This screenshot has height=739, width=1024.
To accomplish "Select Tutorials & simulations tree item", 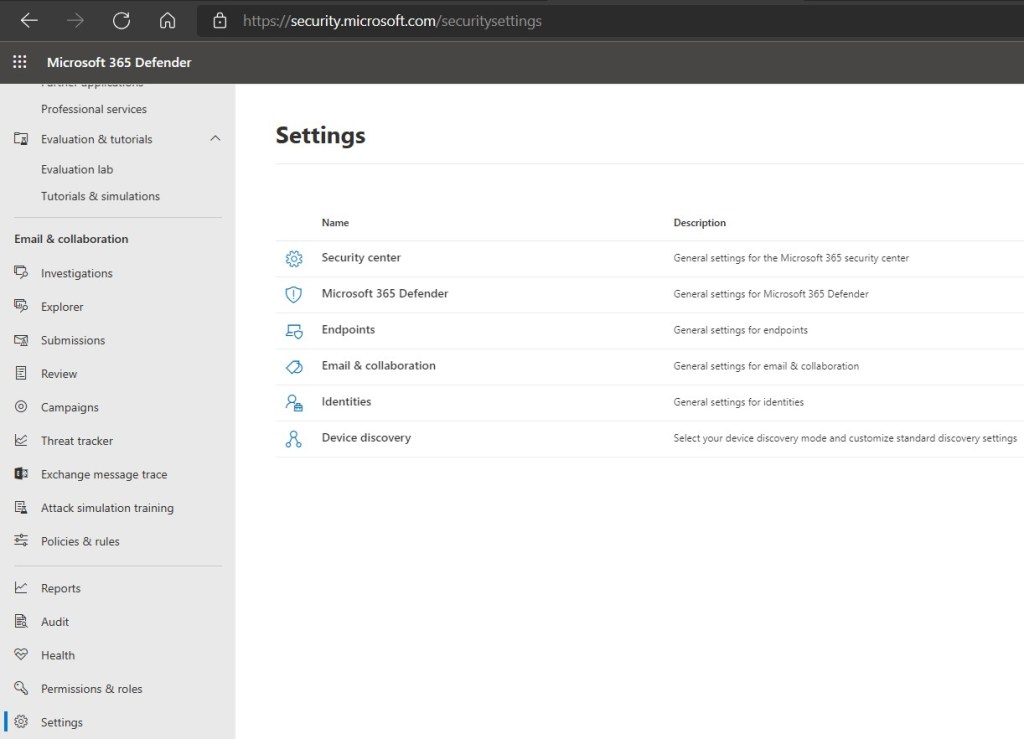I will pyautogui.click(x=100, y=196).
